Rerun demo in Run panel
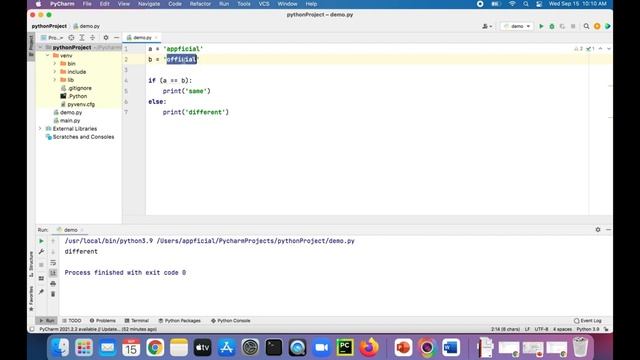 [x=41, y=241]
